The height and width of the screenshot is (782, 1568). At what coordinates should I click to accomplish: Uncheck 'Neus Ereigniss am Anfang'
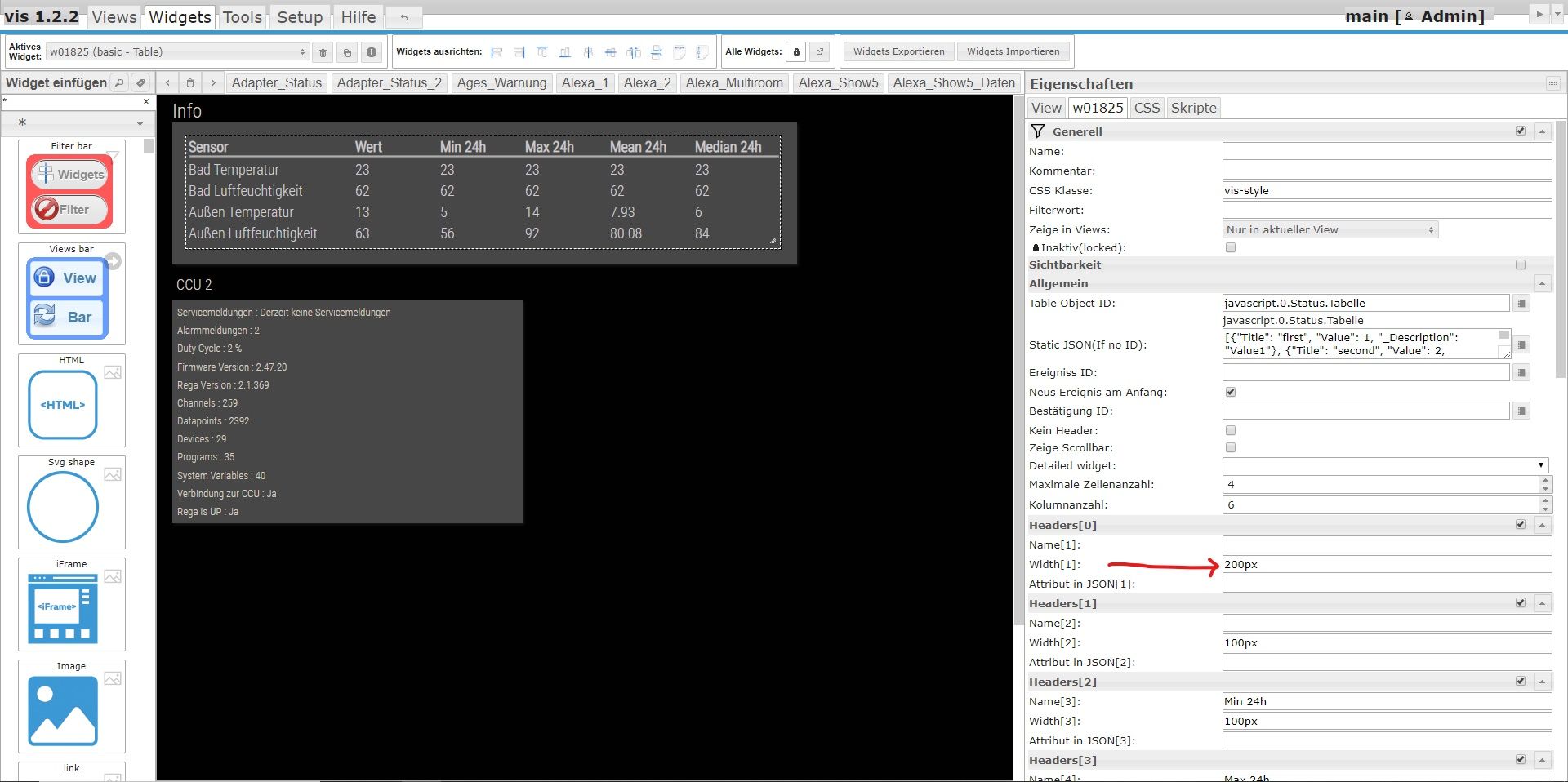click(x=1230, y=392)
